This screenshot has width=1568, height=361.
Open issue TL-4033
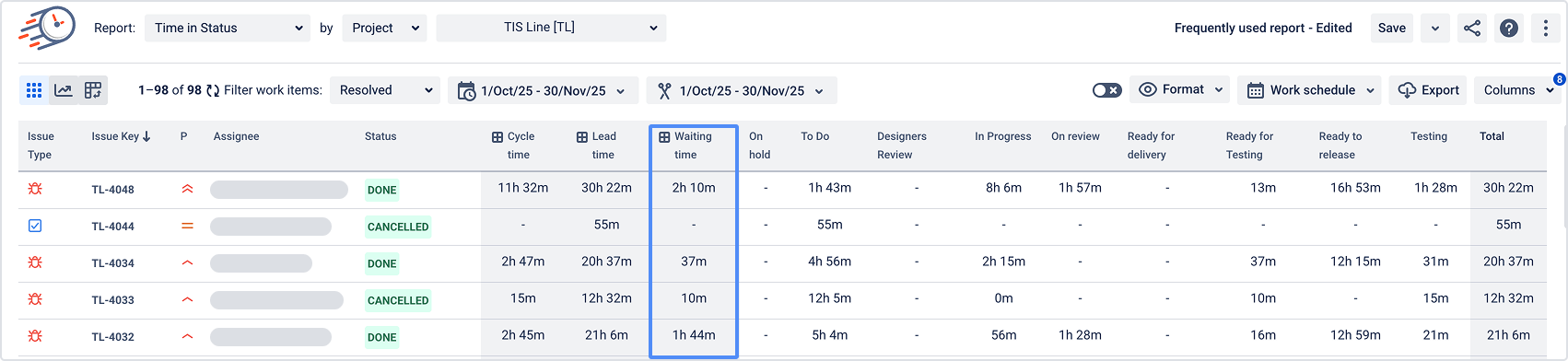tap(113, 300)
